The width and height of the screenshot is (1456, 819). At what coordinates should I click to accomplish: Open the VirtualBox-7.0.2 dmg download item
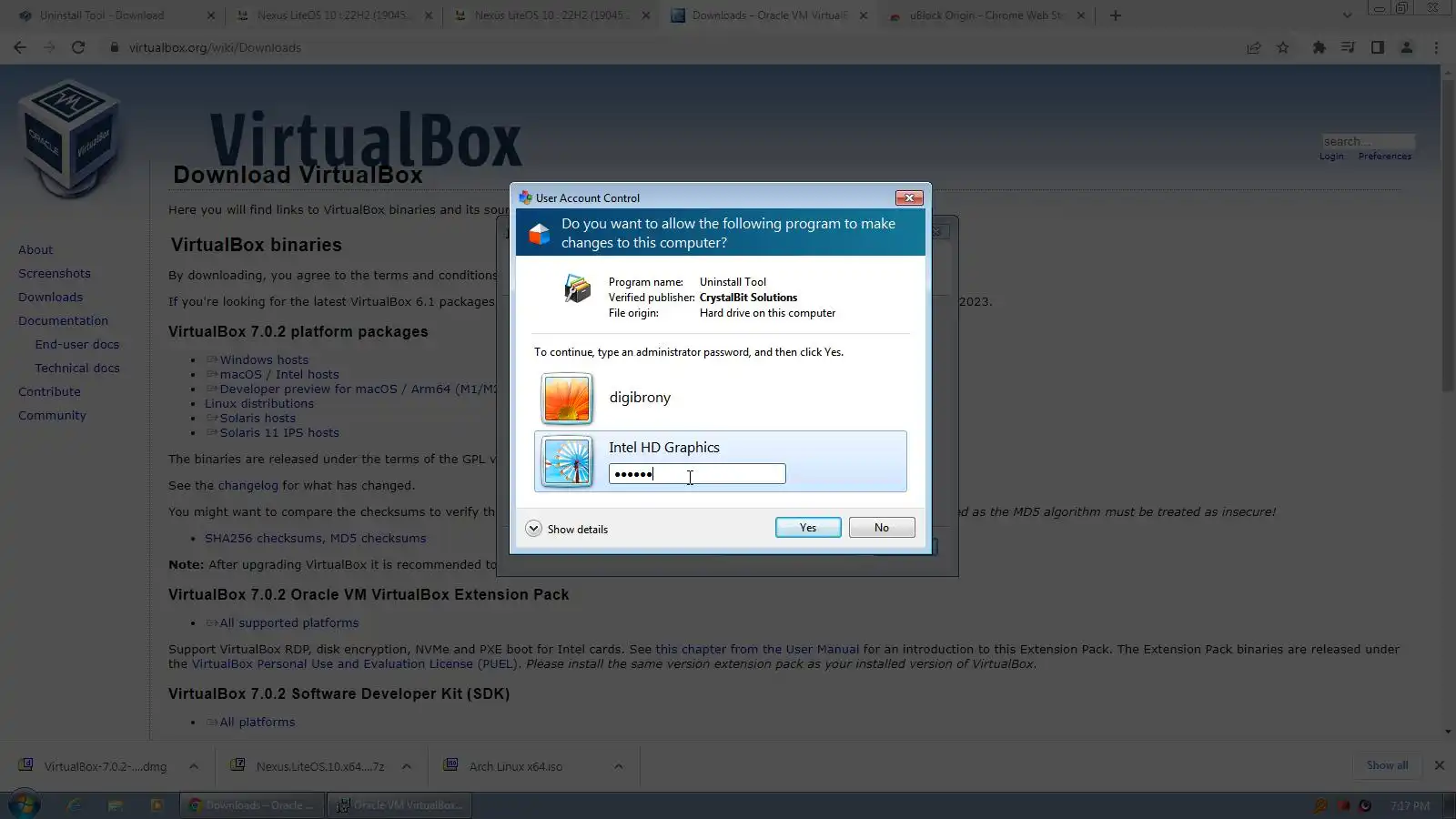(x=93, y=766)
